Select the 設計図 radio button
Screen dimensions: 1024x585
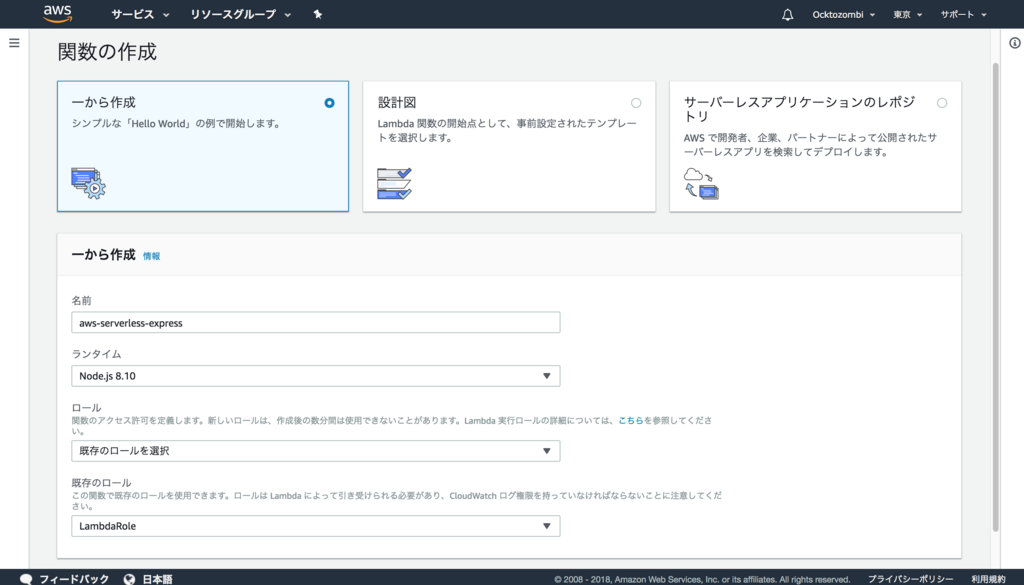(636, 103)
